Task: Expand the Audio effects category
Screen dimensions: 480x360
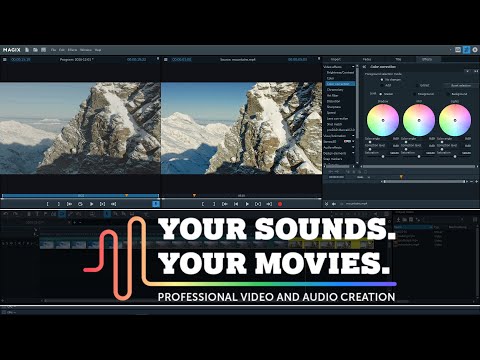Action: [353, 147]
